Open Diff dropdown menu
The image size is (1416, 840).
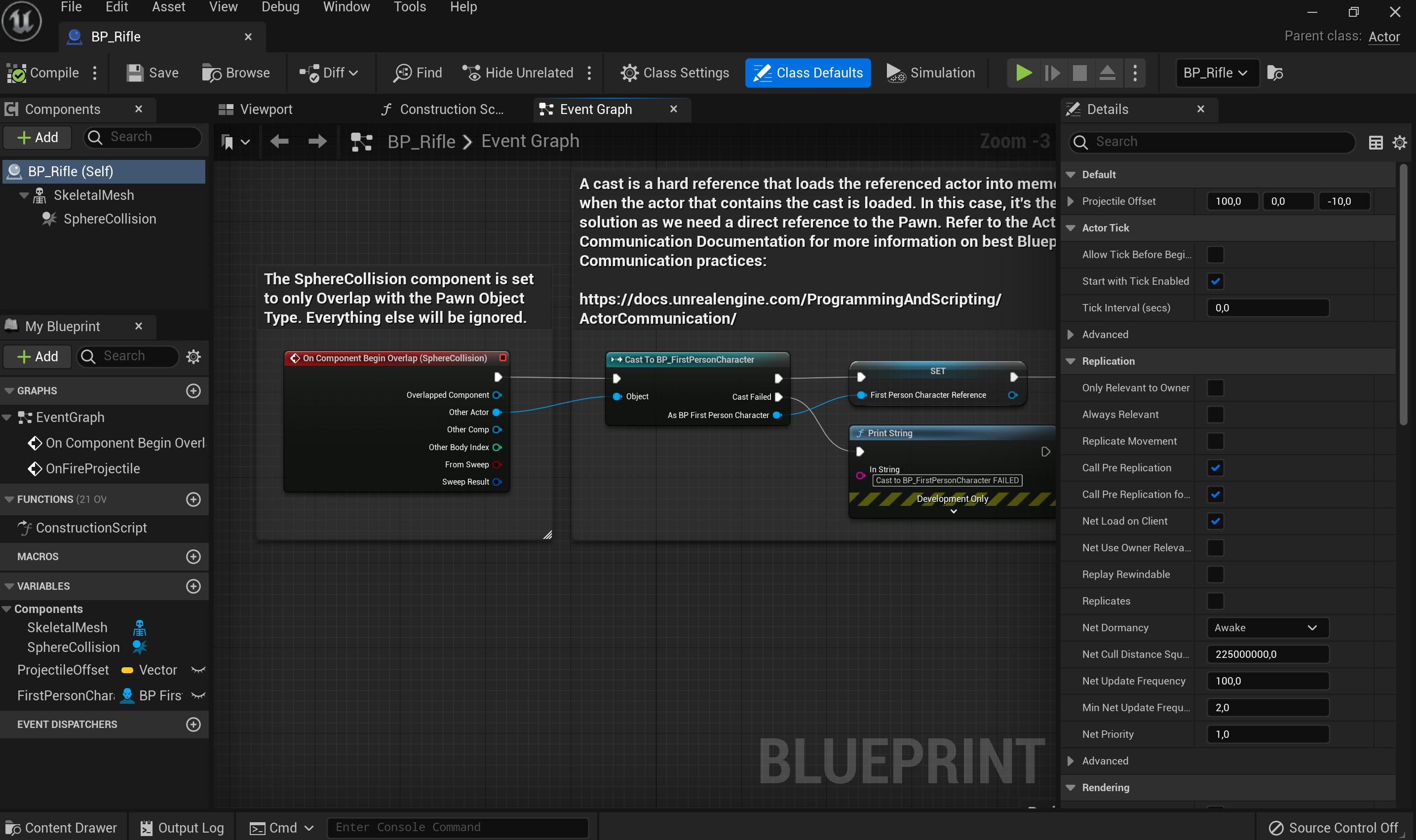(x=329, y=73)
